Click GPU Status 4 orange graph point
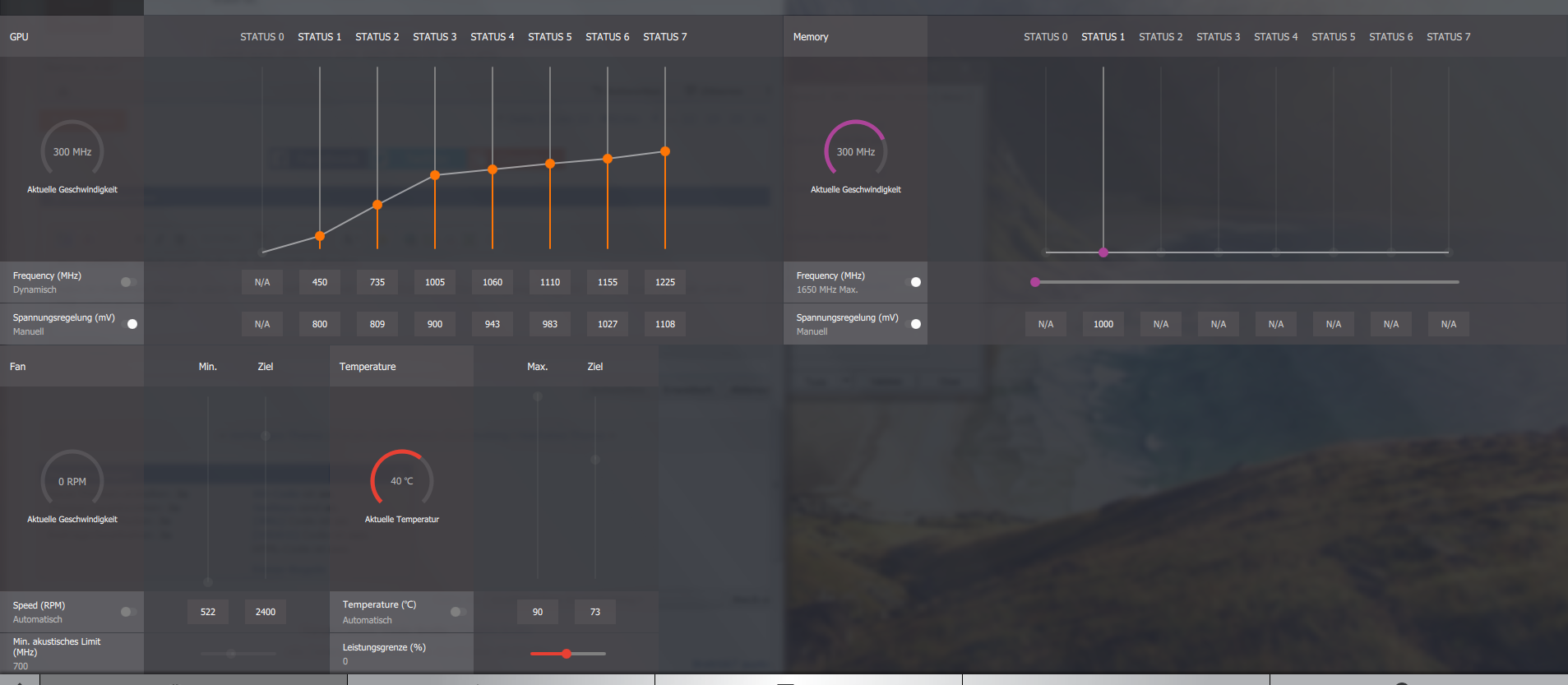Image resolution: width=1568 pixels, height=685 pixels. (x=493, y=169)
